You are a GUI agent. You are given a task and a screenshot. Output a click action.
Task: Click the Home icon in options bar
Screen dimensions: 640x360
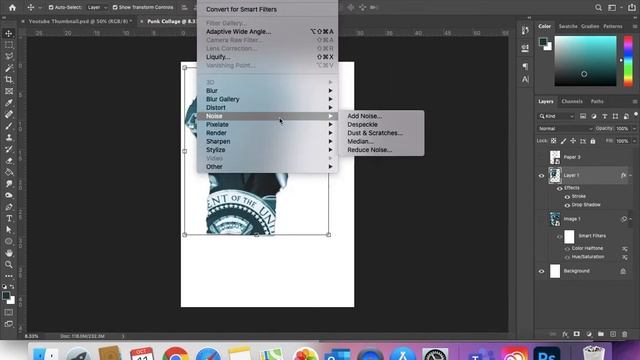point(12,7)
